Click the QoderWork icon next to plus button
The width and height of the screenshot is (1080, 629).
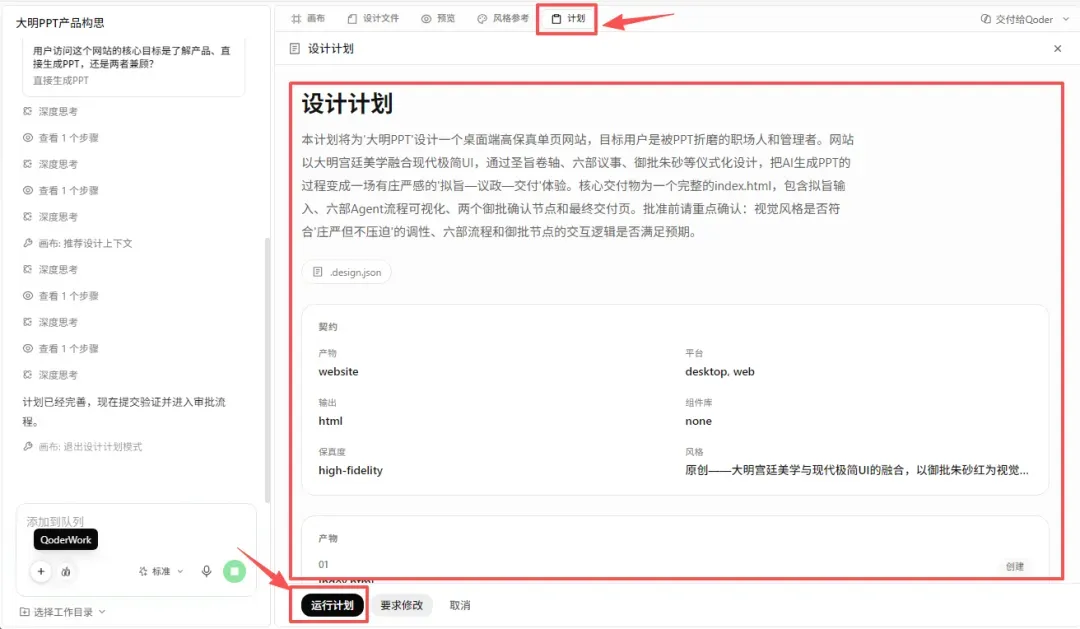coord(65,571)
